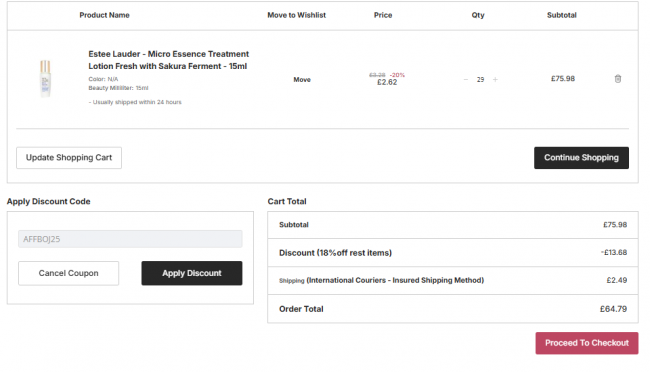
Task: Click the shipping cost £2.49
Action: click(x=617, y=280)
